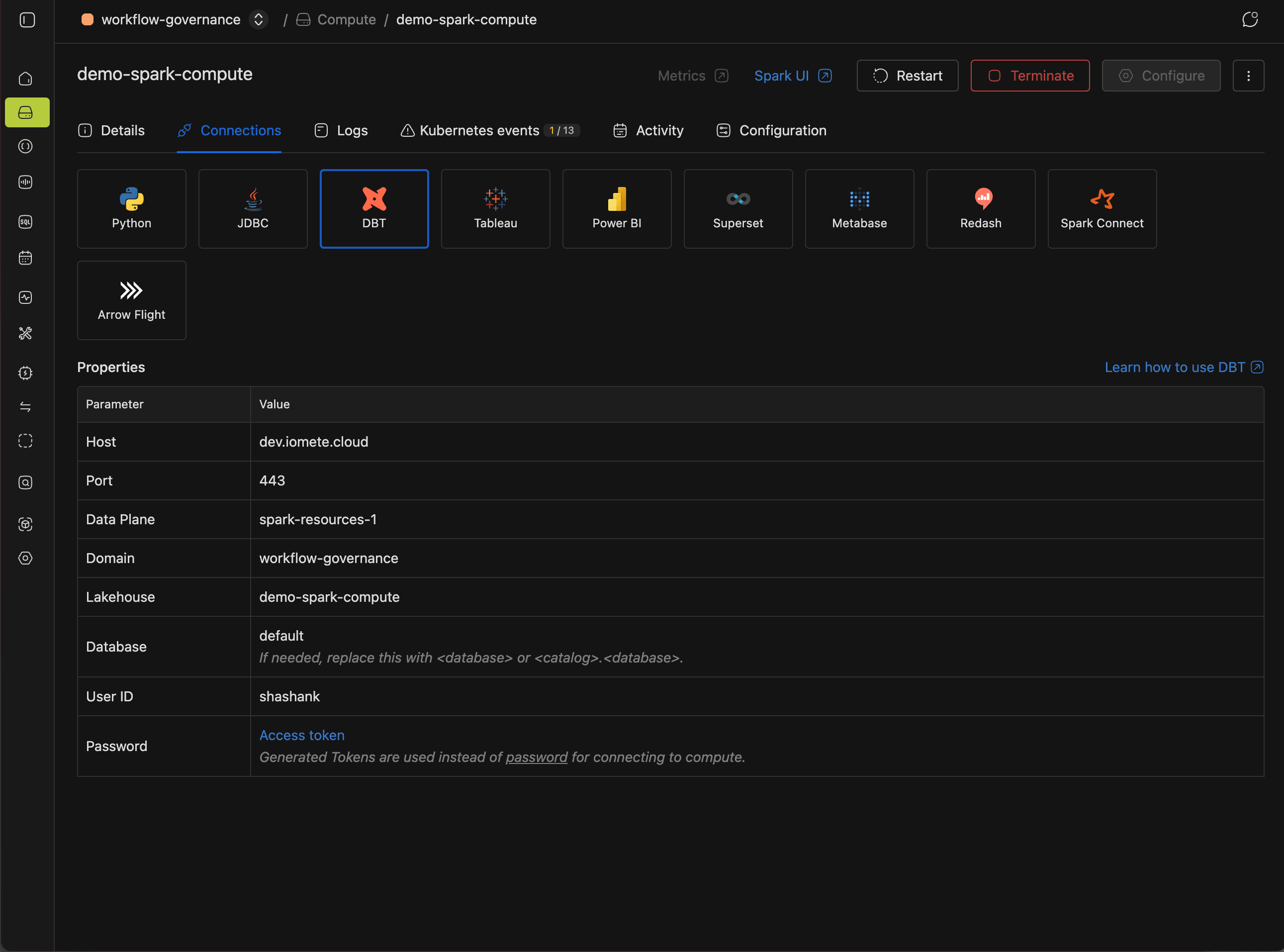Image resolution: width=1284 pixels, height=952 pixels.
Task: Open the Access token link
Action: point(302,735)
